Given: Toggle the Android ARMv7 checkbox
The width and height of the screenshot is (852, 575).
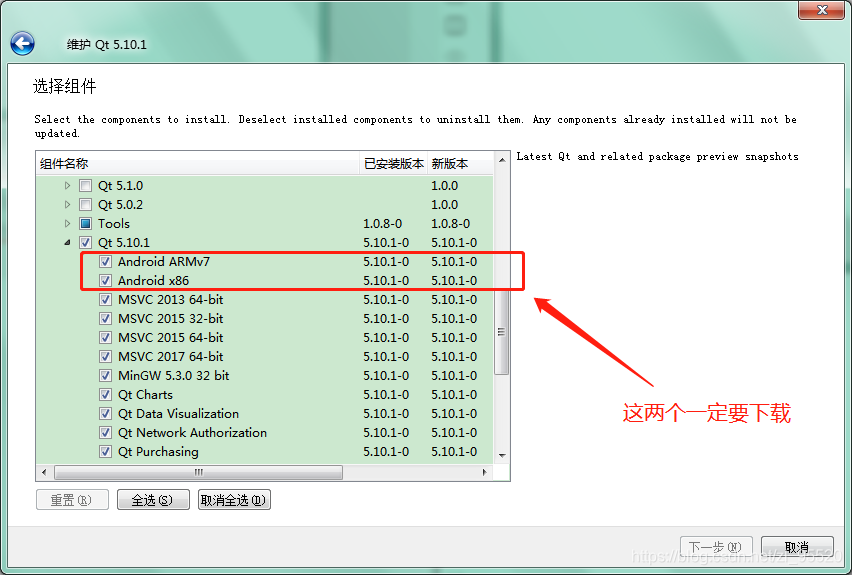Looking at the screenshot, I should [x=105, y=262].
